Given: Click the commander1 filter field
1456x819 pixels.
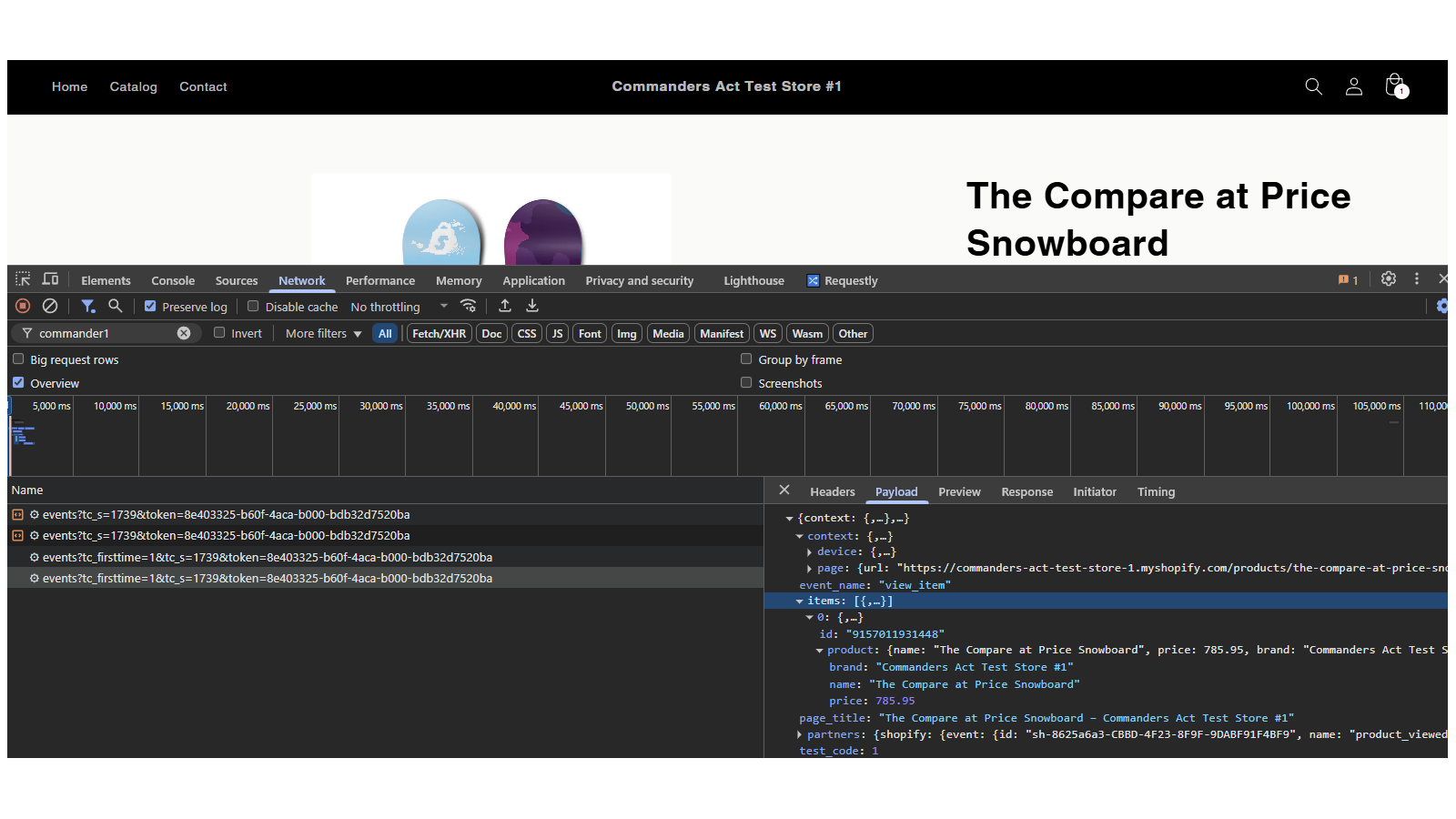Looking at the screenshot, I should pos(106,333).
